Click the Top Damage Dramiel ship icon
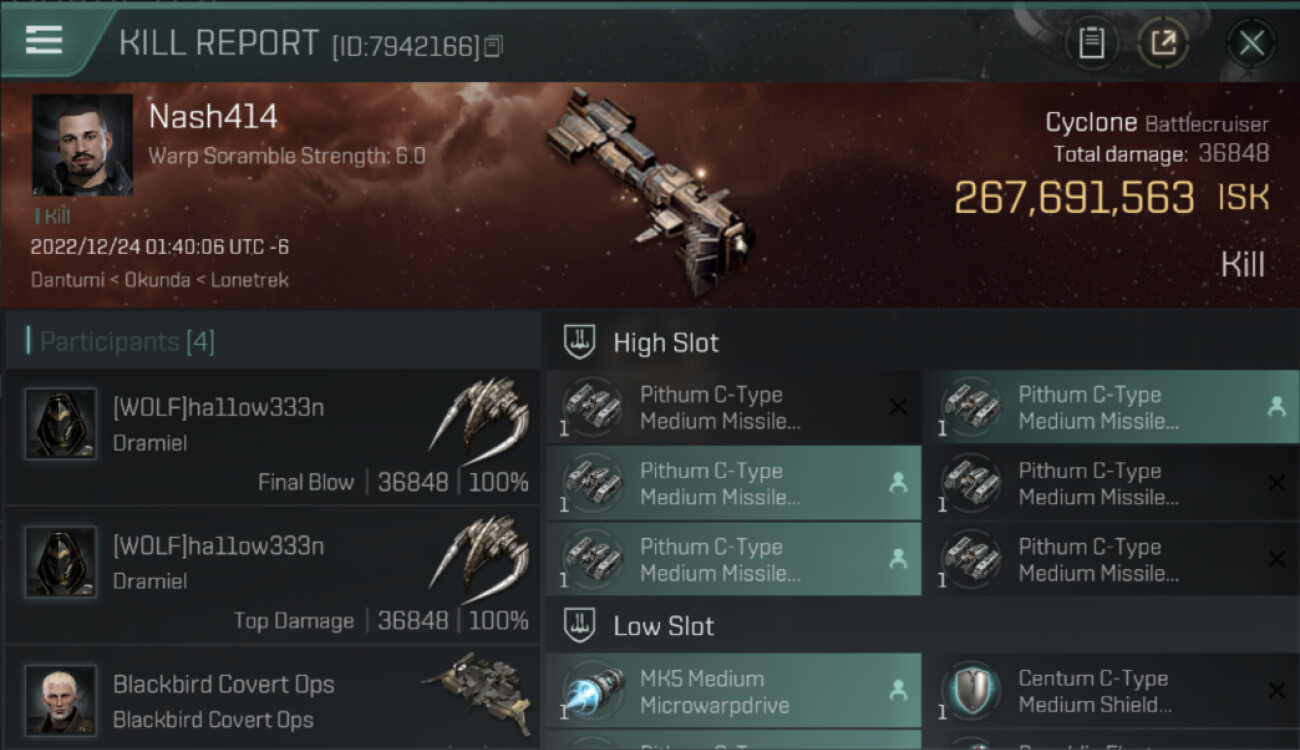 (479, 561)
